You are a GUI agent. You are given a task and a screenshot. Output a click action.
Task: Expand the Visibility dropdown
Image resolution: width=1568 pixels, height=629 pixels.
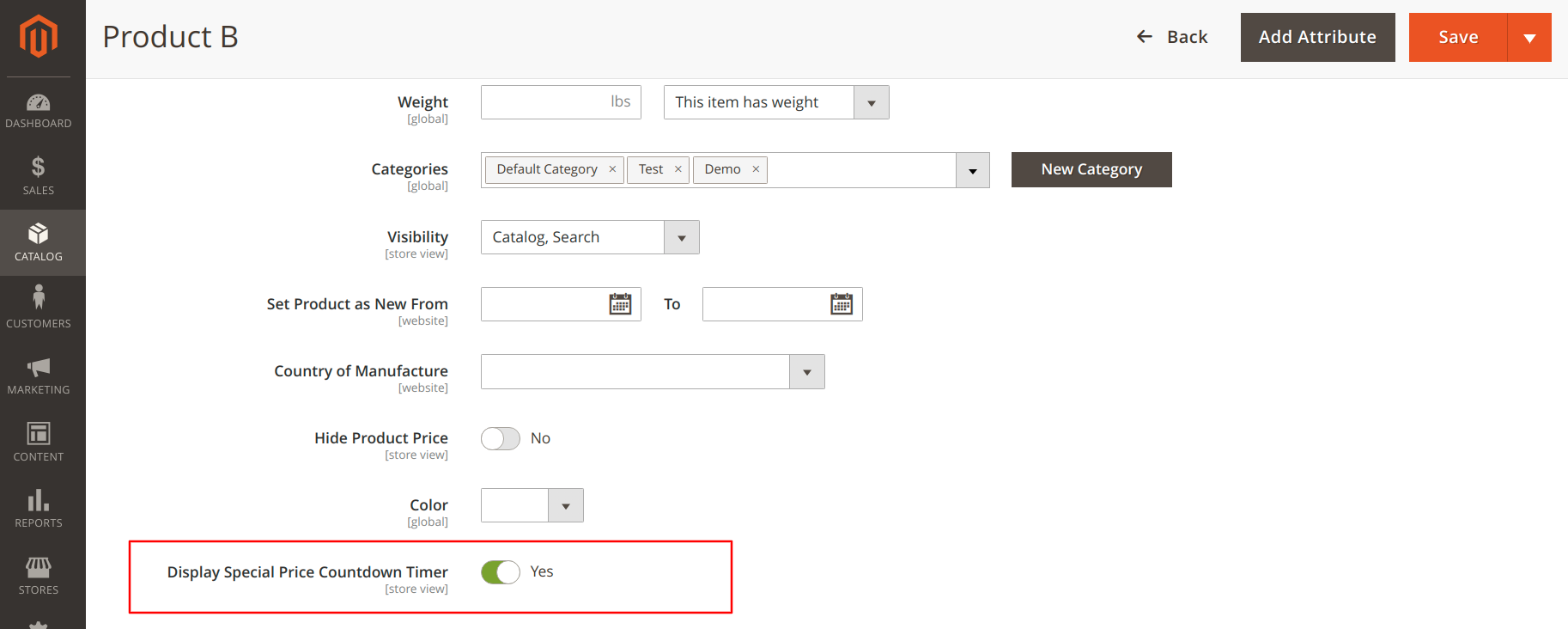(681, 238)
